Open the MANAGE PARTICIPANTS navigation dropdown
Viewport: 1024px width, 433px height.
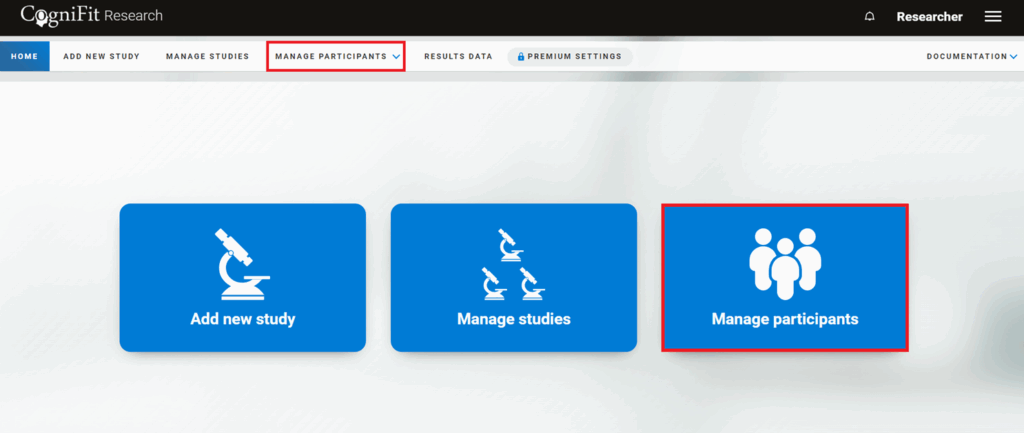point(330,57)
